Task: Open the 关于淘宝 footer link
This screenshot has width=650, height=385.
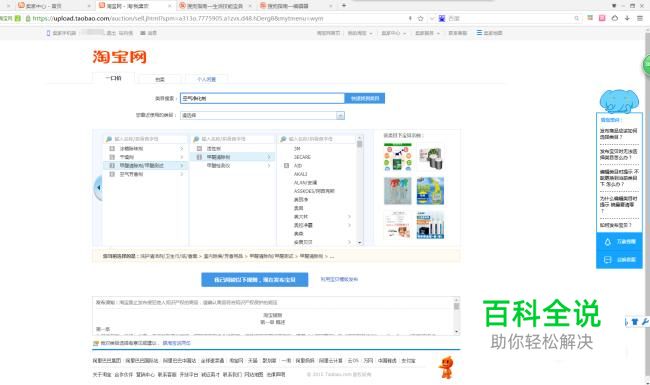Action: 102,375
